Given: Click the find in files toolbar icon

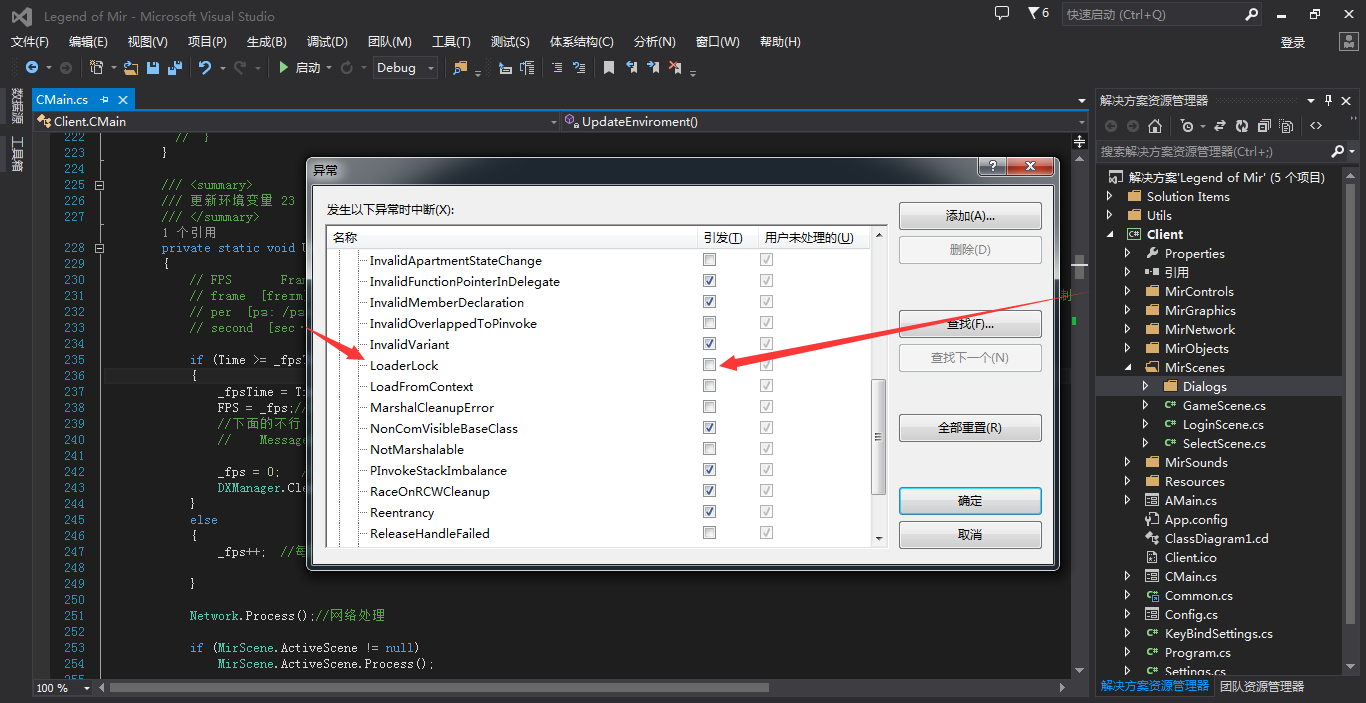Looking at the screenshot, I should (x=460, y=68).
